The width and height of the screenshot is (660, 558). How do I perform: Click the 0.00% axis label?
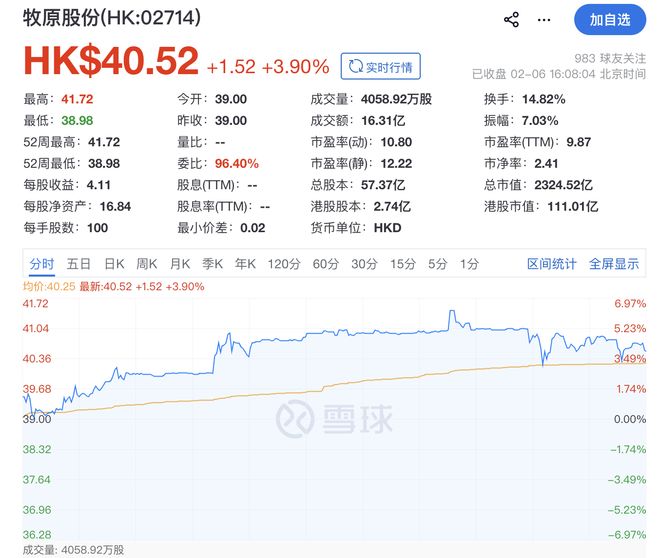(630, 419)
